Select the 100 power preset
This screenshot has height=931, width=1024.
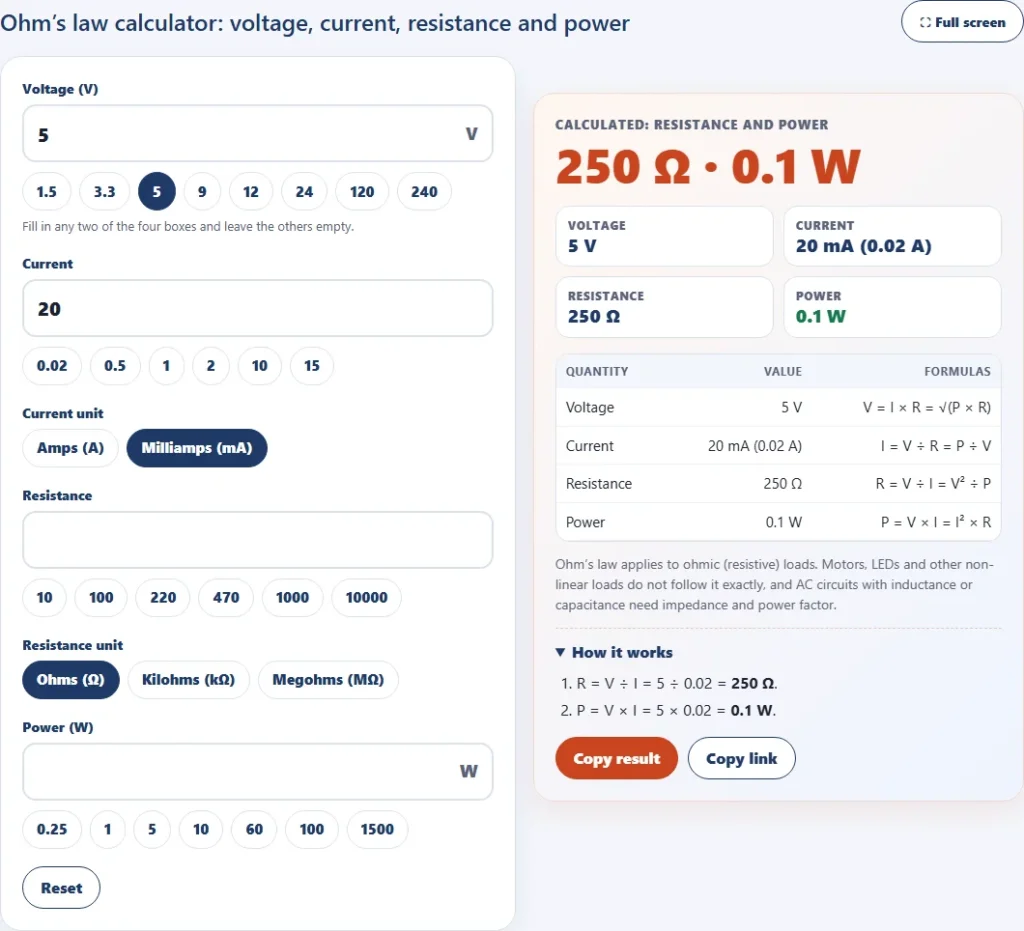[312, 829]
